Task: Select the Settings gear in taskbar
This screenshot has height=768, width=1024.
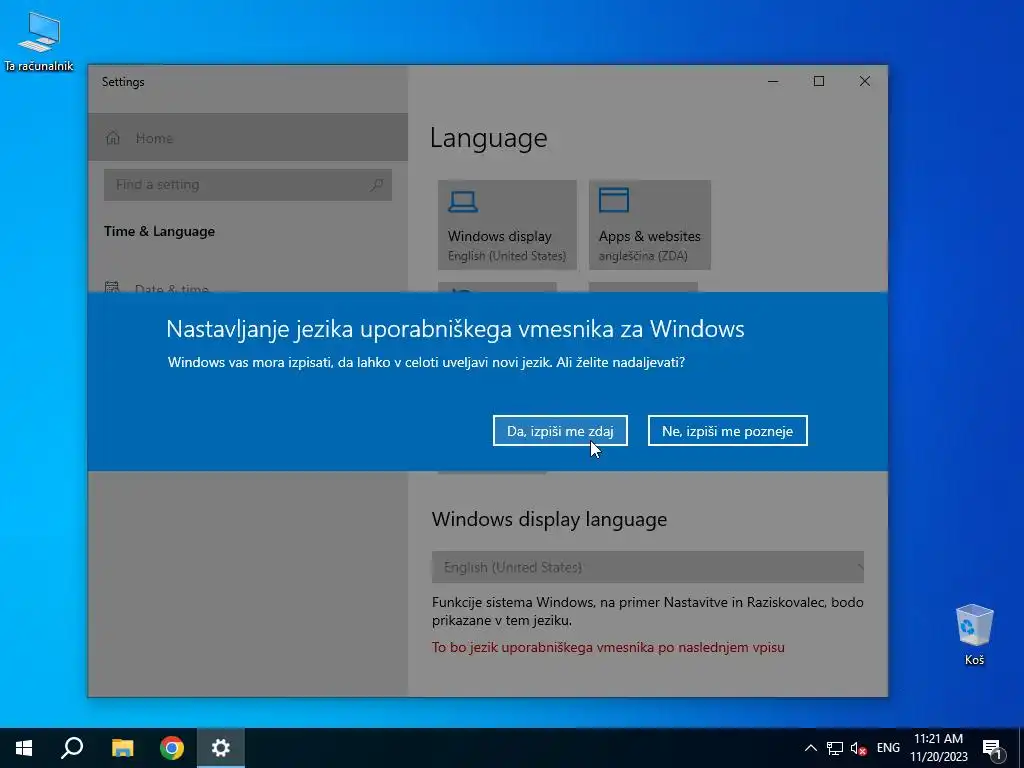Action: point(221,748)
